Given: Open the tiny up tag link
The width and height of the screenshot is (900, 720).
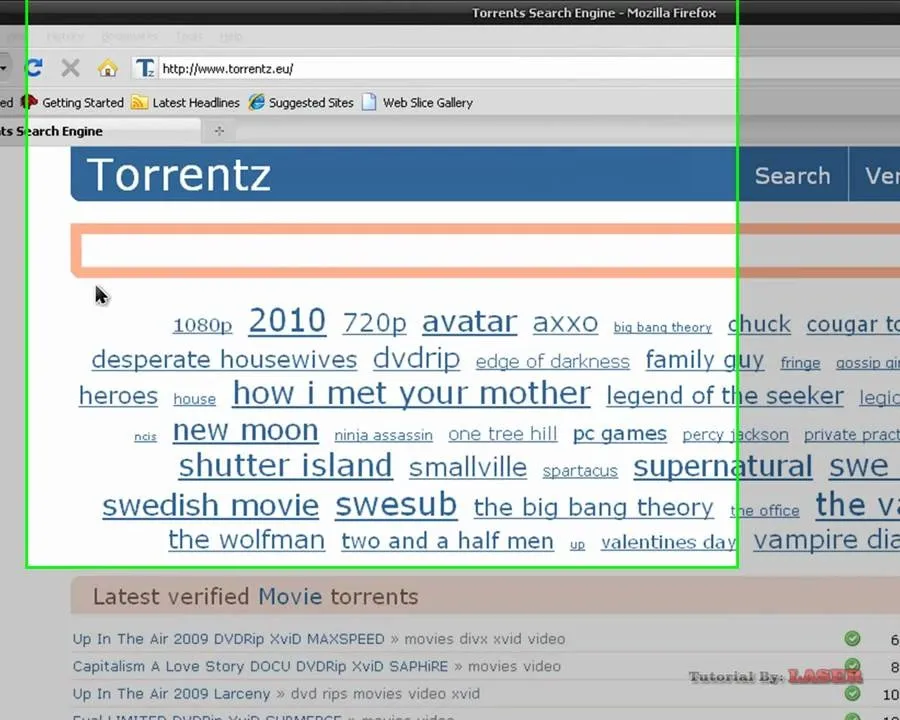Looking at the screenshot, I should click(577, 545).
